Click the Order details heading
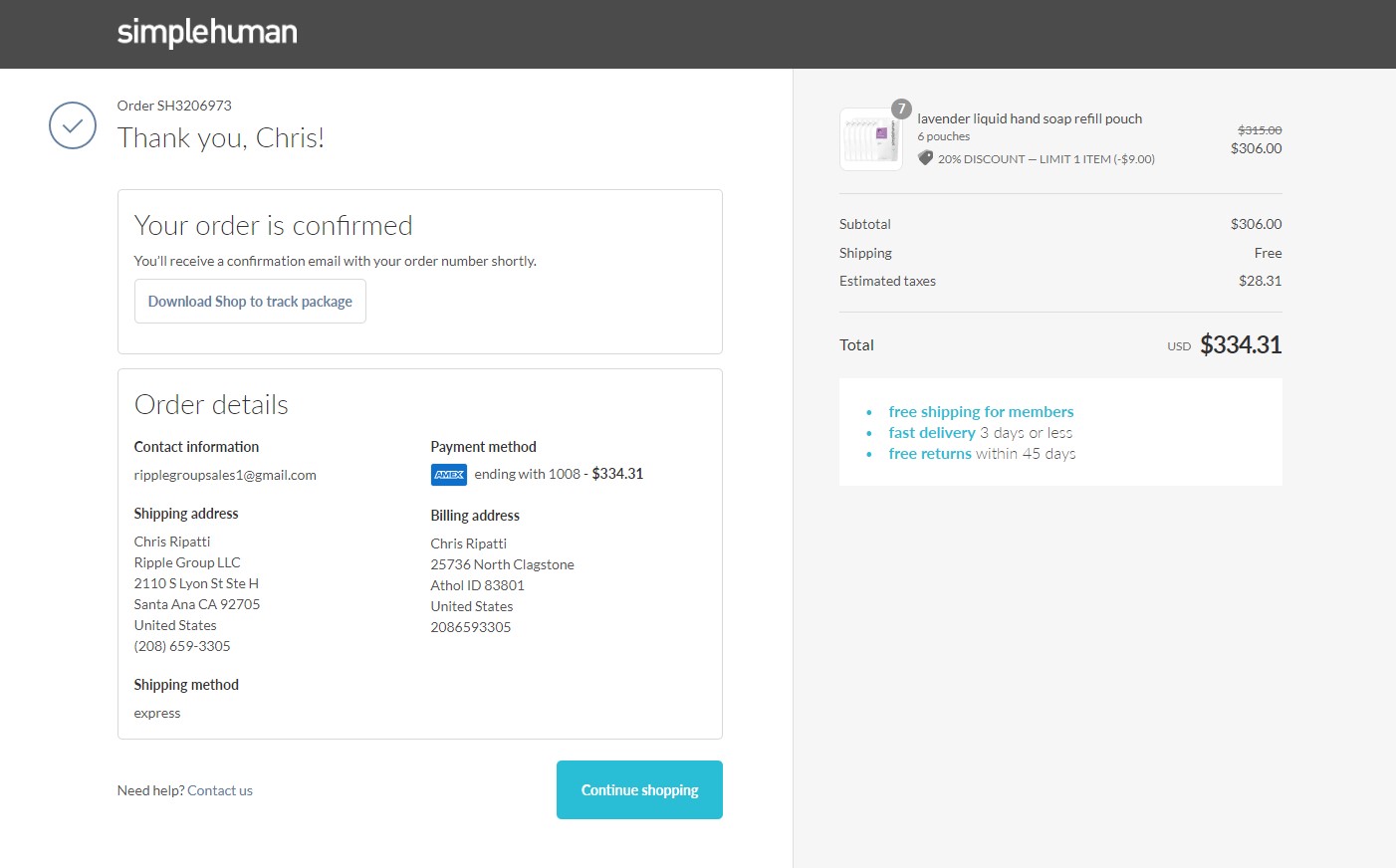Screen dimensions: 1396x868 pos(211,405)
